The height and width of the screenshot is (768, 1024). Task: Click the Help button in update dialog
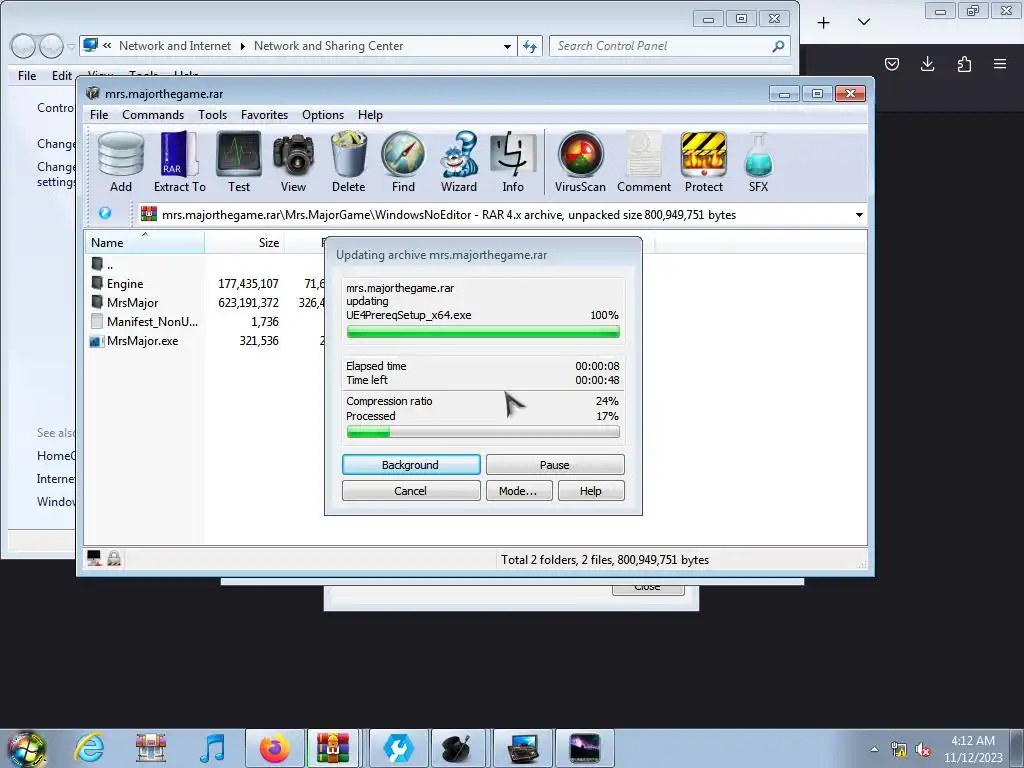click(x=591, y=491)
